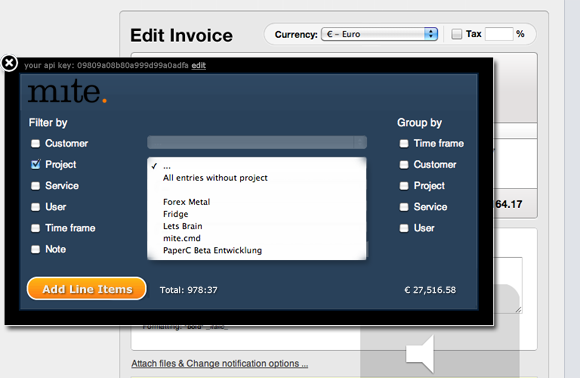Select PaperC Beta Entwicklung project
This screenshot has height=378, width=580.
[257, 250]
